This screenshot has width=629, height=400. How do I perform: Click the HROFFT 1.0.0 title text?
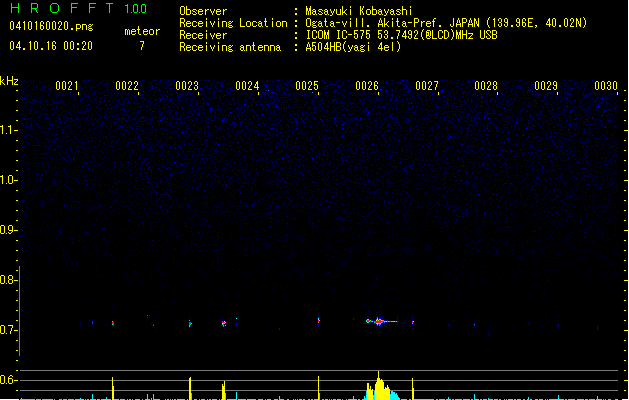[x=79, y=8]
